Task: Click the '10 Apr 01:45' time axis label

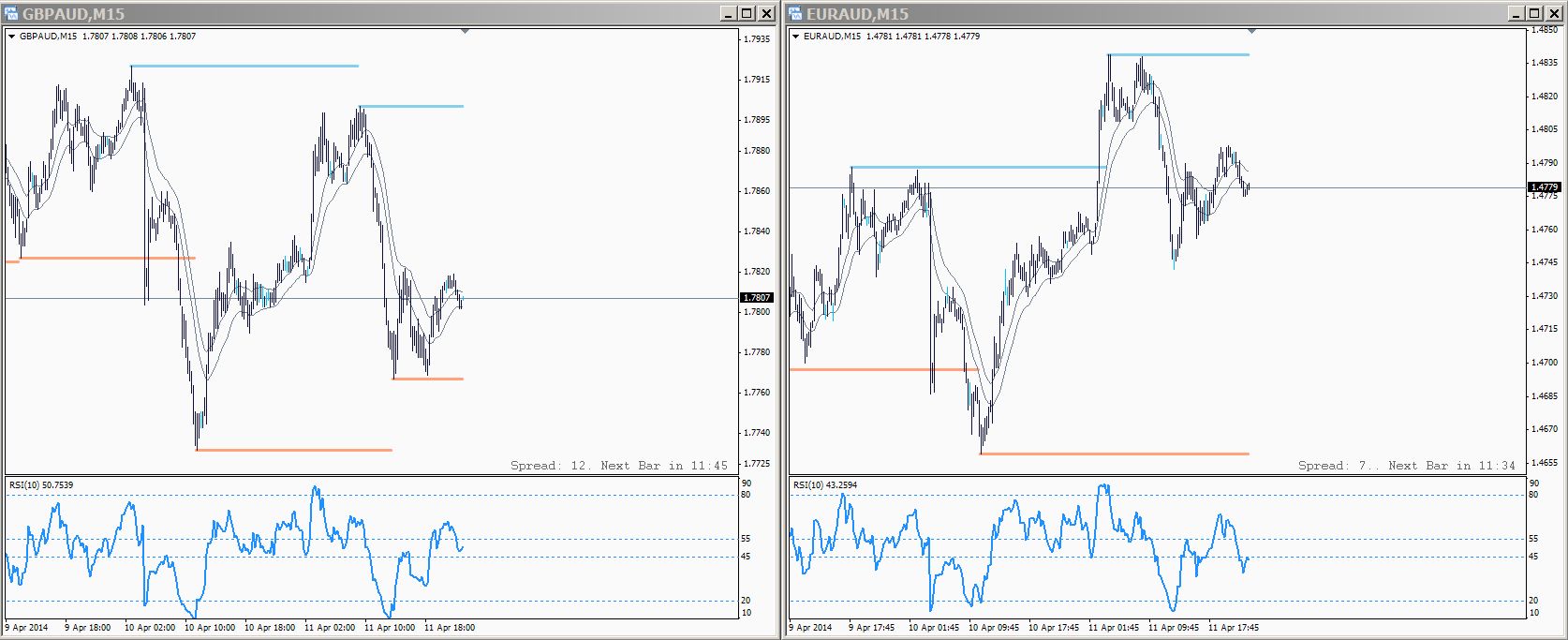Action: coord(934,628)
